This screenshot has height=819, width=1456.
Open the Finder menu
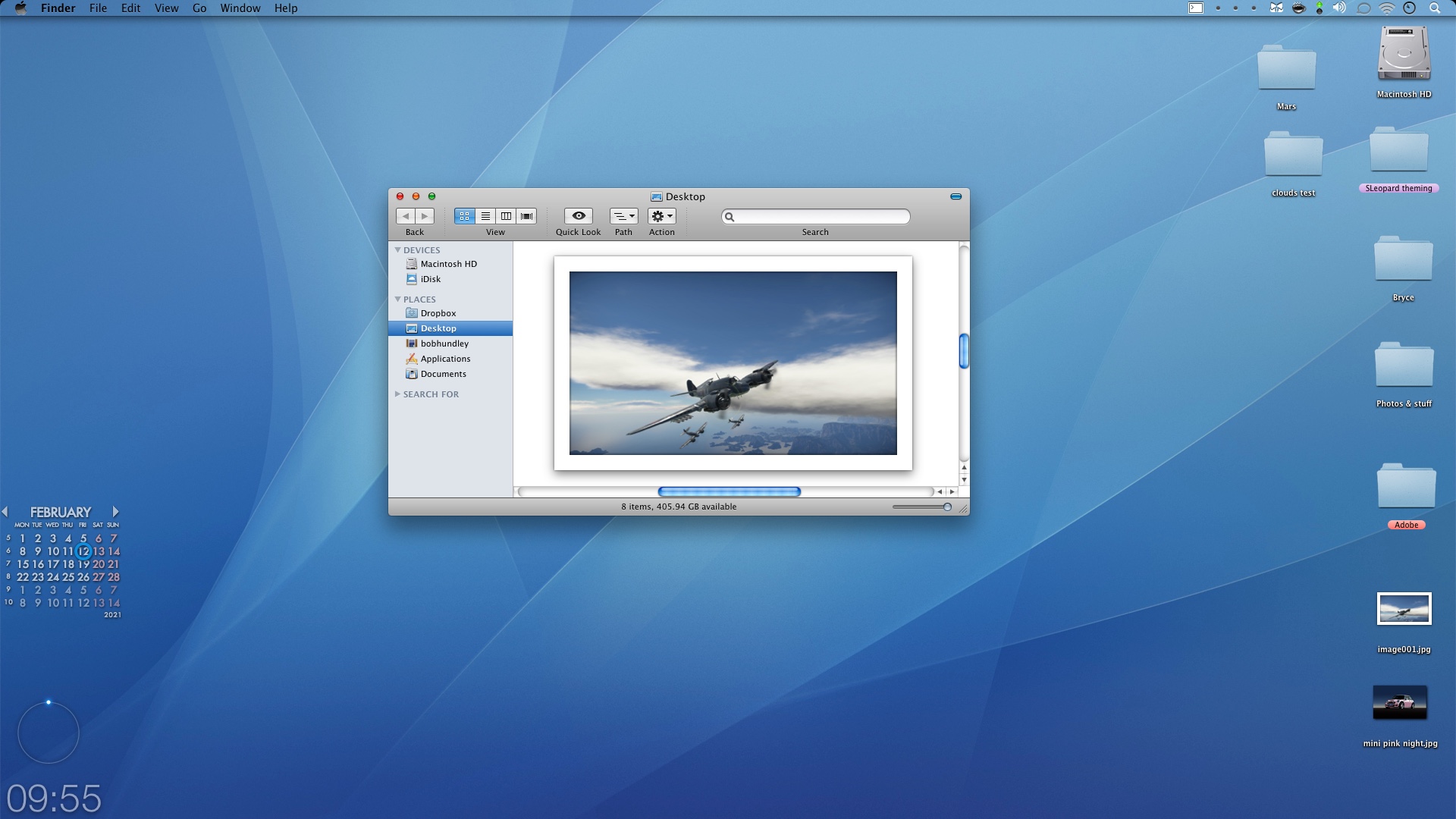click(x=58, y=8)
